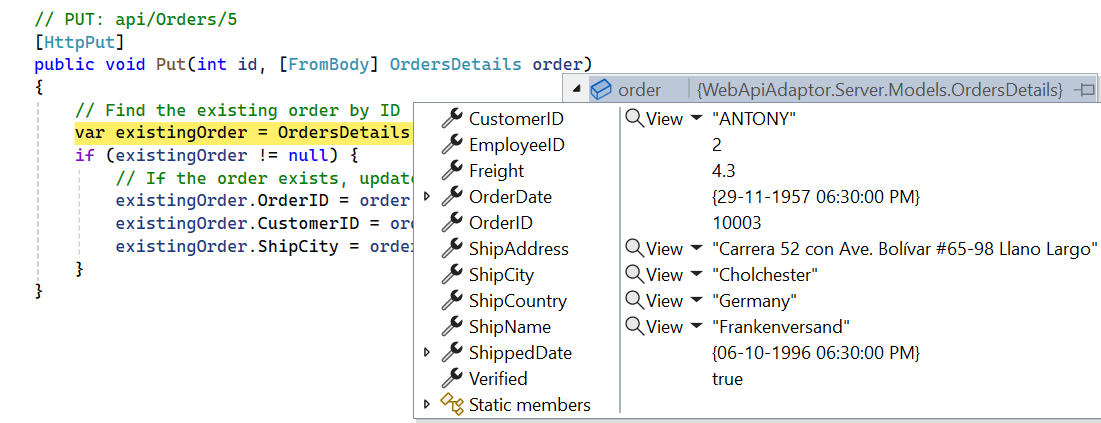
Task: Click the wrench icon beside ShipCountry
Action: [452, 301]
